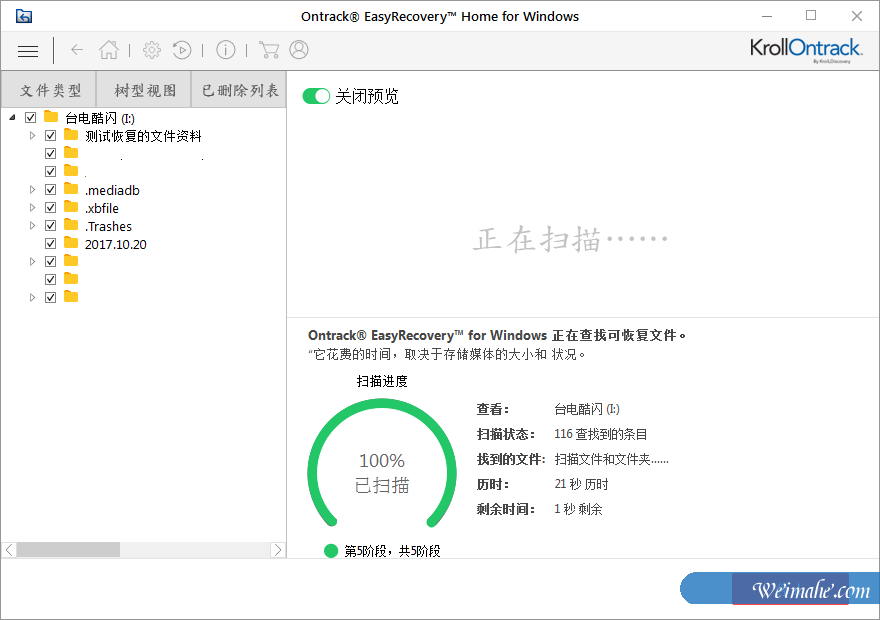Expand the .mediadb folder
This screenshot has height=620, width=880.
[x=31, y=189]
